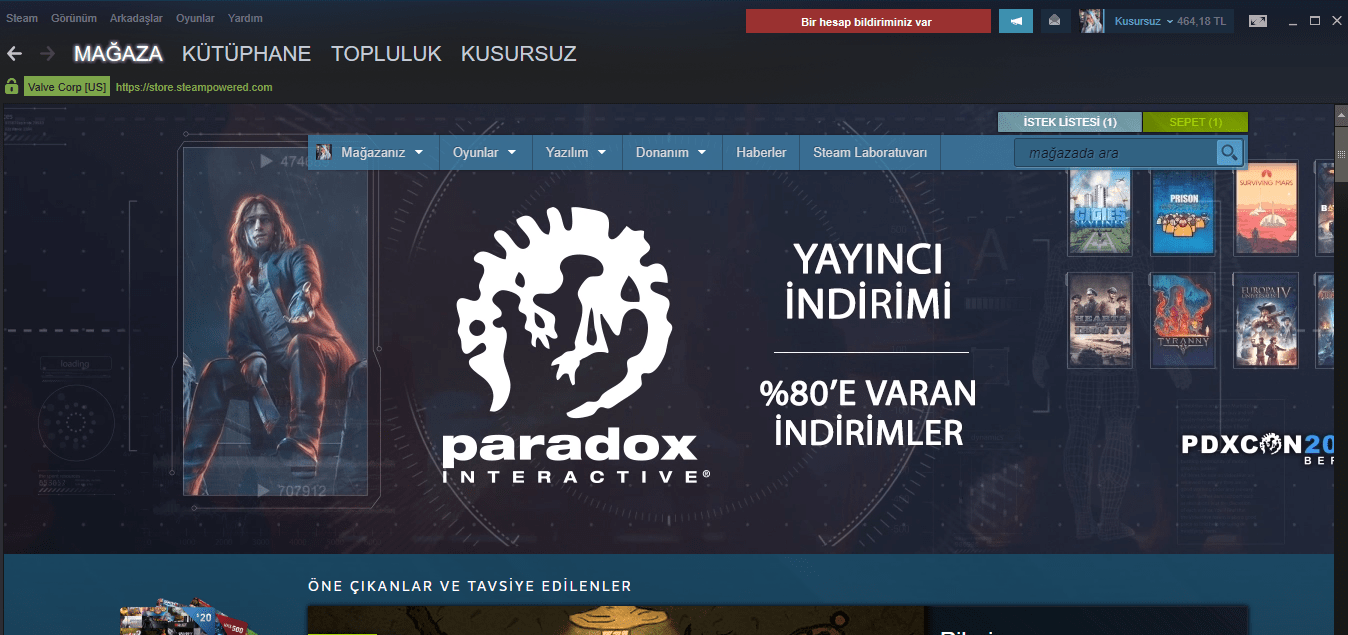The height and width of the screenshot is (635, 1348).
Task: Switch to the KUSURSUZ profile tab
Action: (518, 53)
